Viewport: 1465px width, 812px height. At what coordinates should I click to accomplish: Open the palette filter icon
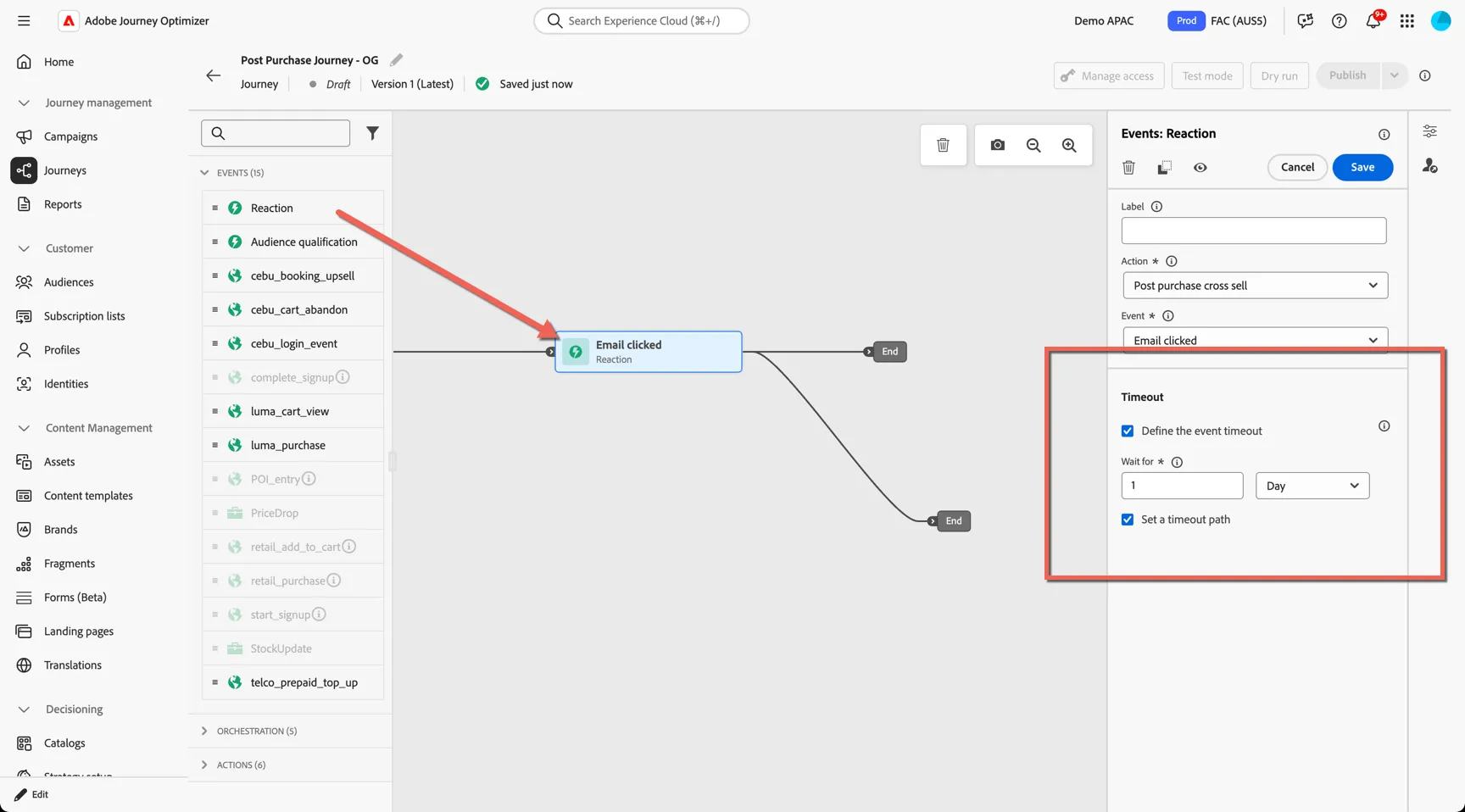(372, 133)
